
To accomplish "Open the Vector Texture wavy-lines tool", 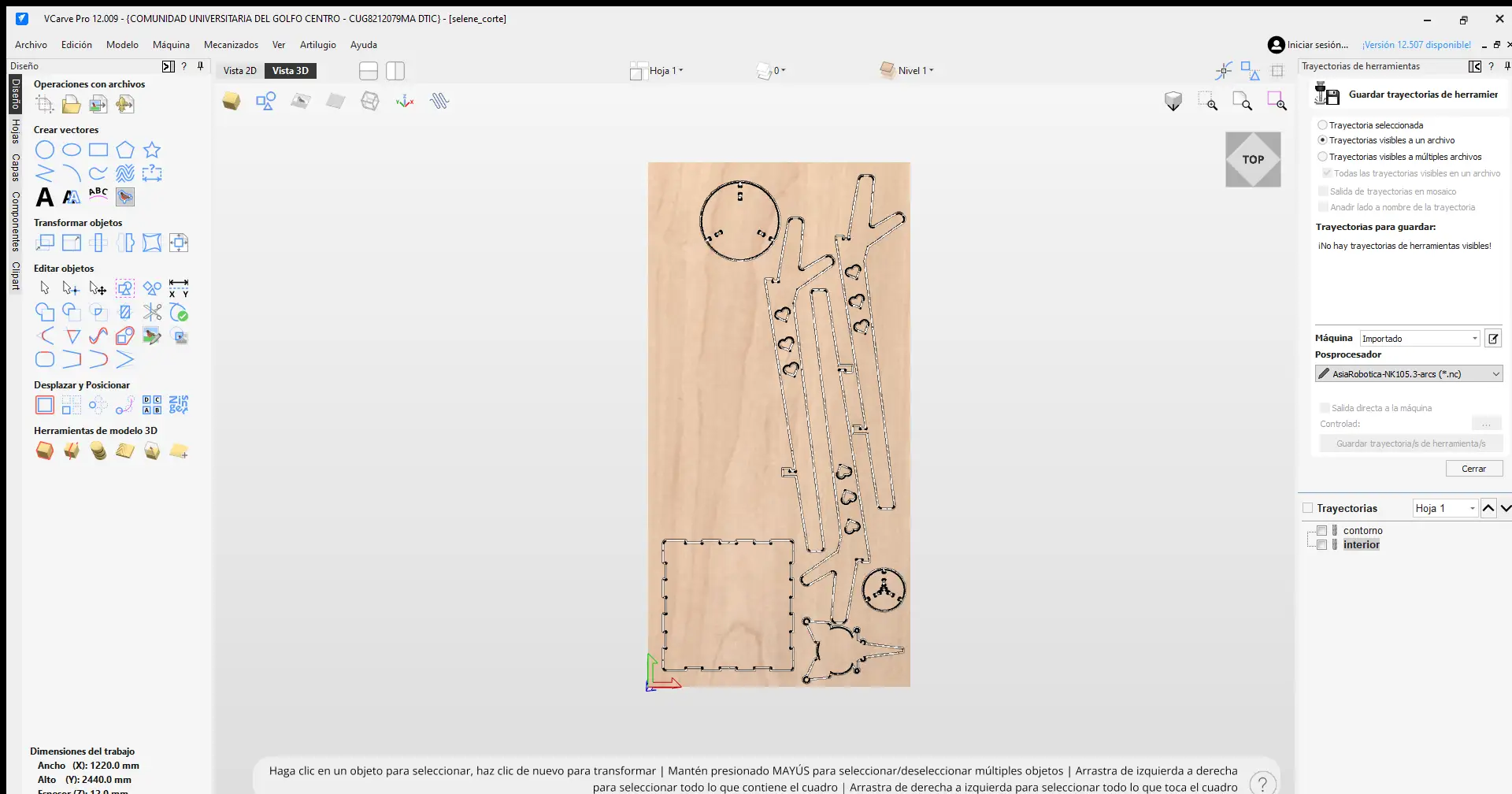I will [125, 173].
